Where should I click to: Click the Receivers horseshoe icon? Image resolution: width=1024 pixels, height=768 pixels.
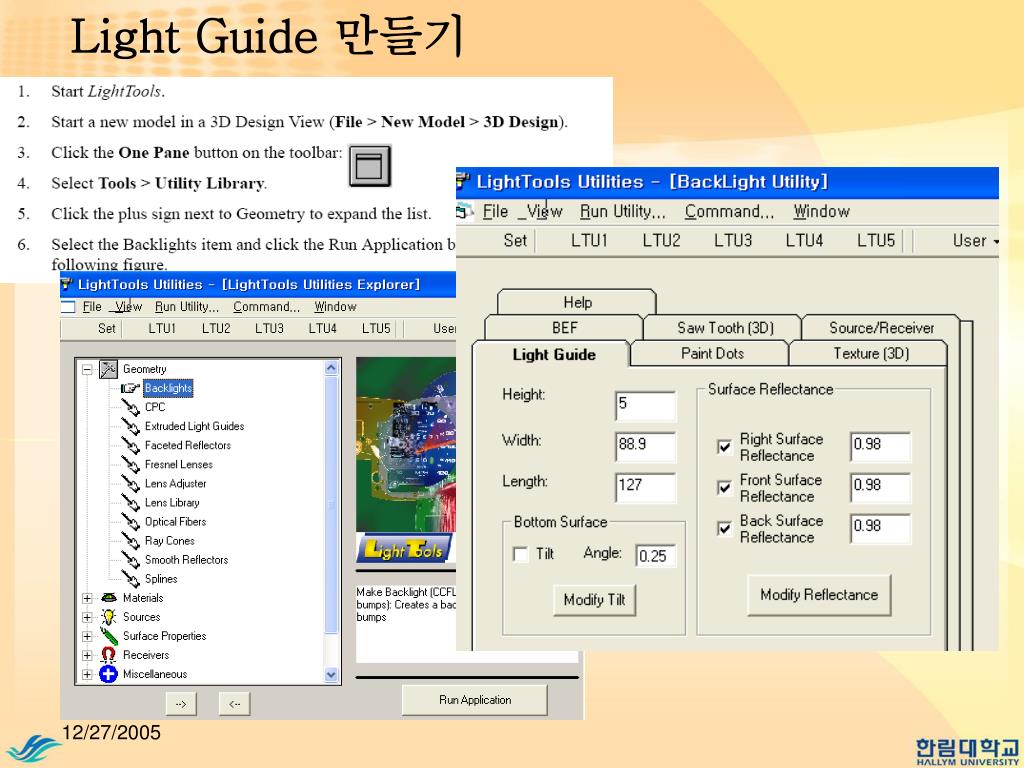point(108,655)
